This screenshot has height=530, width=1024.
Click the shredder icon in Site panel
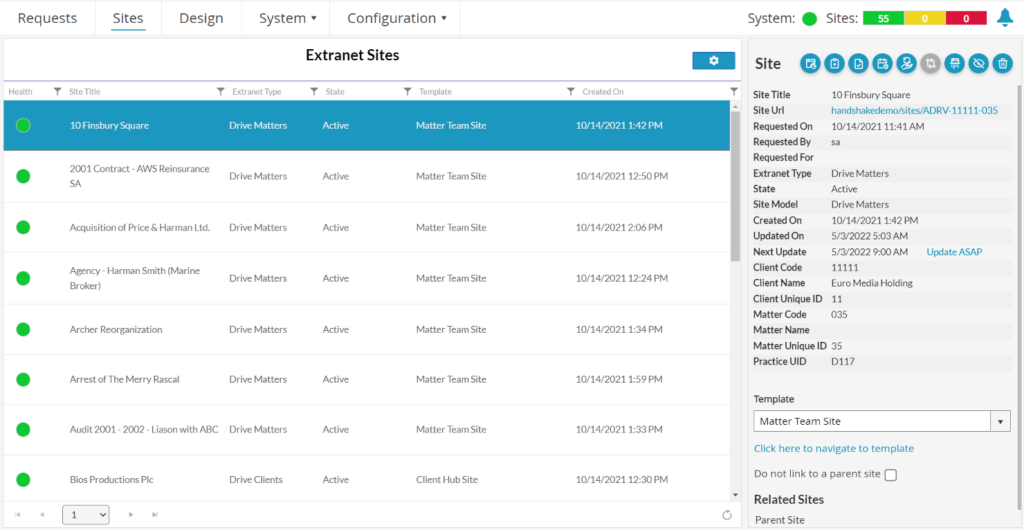click(954, 63)
